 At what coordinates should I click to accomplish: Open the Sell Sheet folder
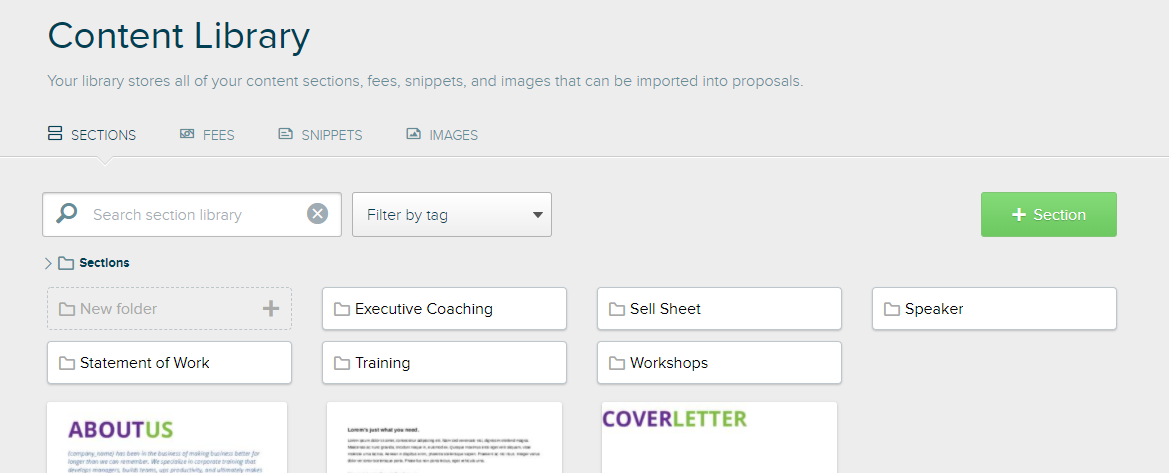click(719, 308)
